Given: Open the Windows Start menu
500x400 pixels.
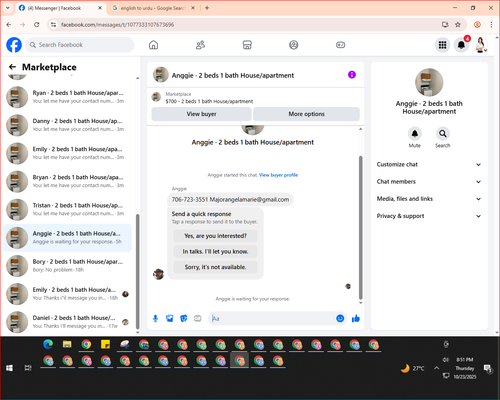Looking at the screenshot, I should pyautogui.click(x=9, y=368).
